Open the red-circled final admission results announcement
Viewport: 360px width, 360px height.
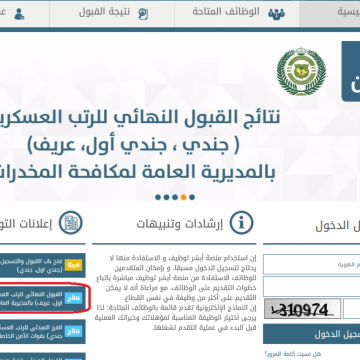(43, 298)
